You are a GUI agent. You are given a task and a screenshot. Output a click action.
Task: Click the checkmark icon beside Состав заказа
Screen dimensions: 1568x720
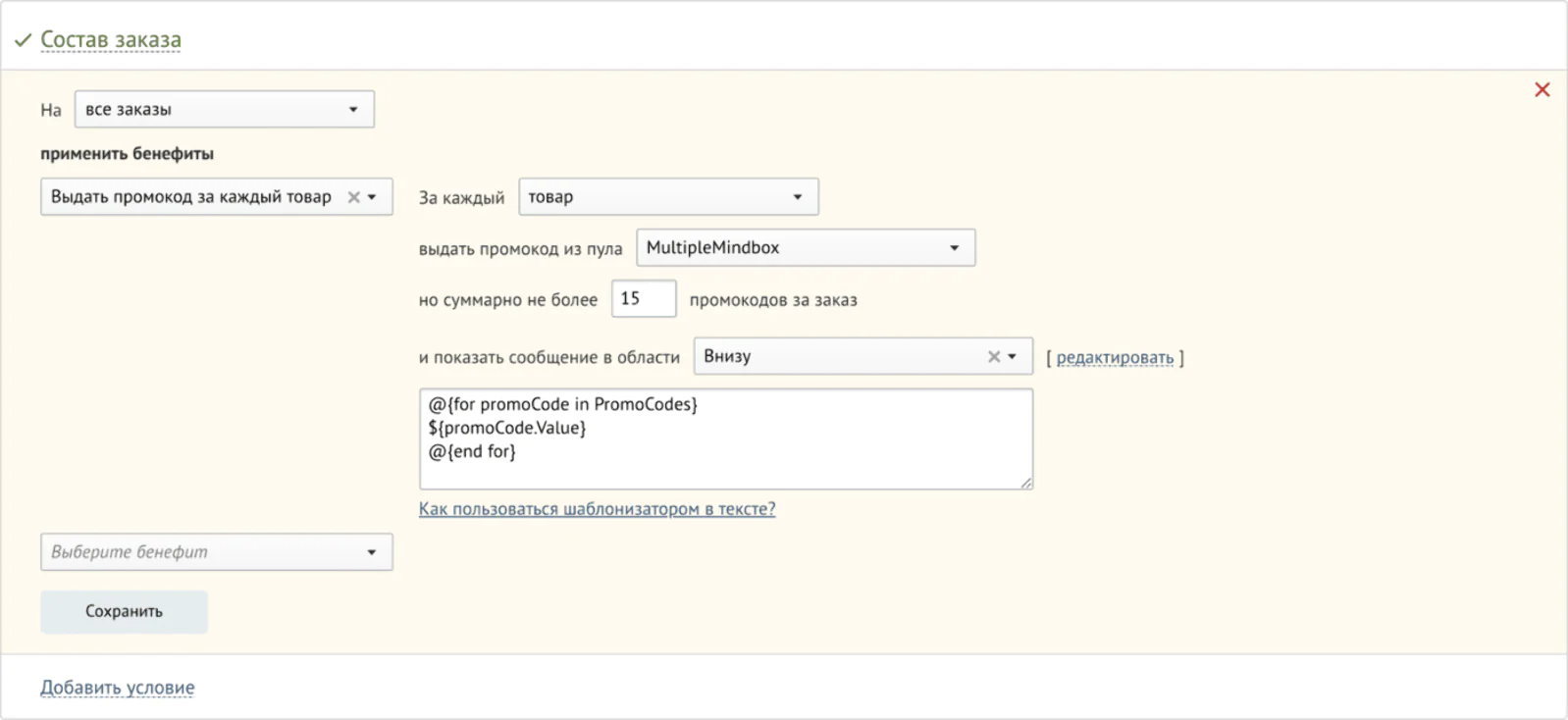click(x=23, y=40)
